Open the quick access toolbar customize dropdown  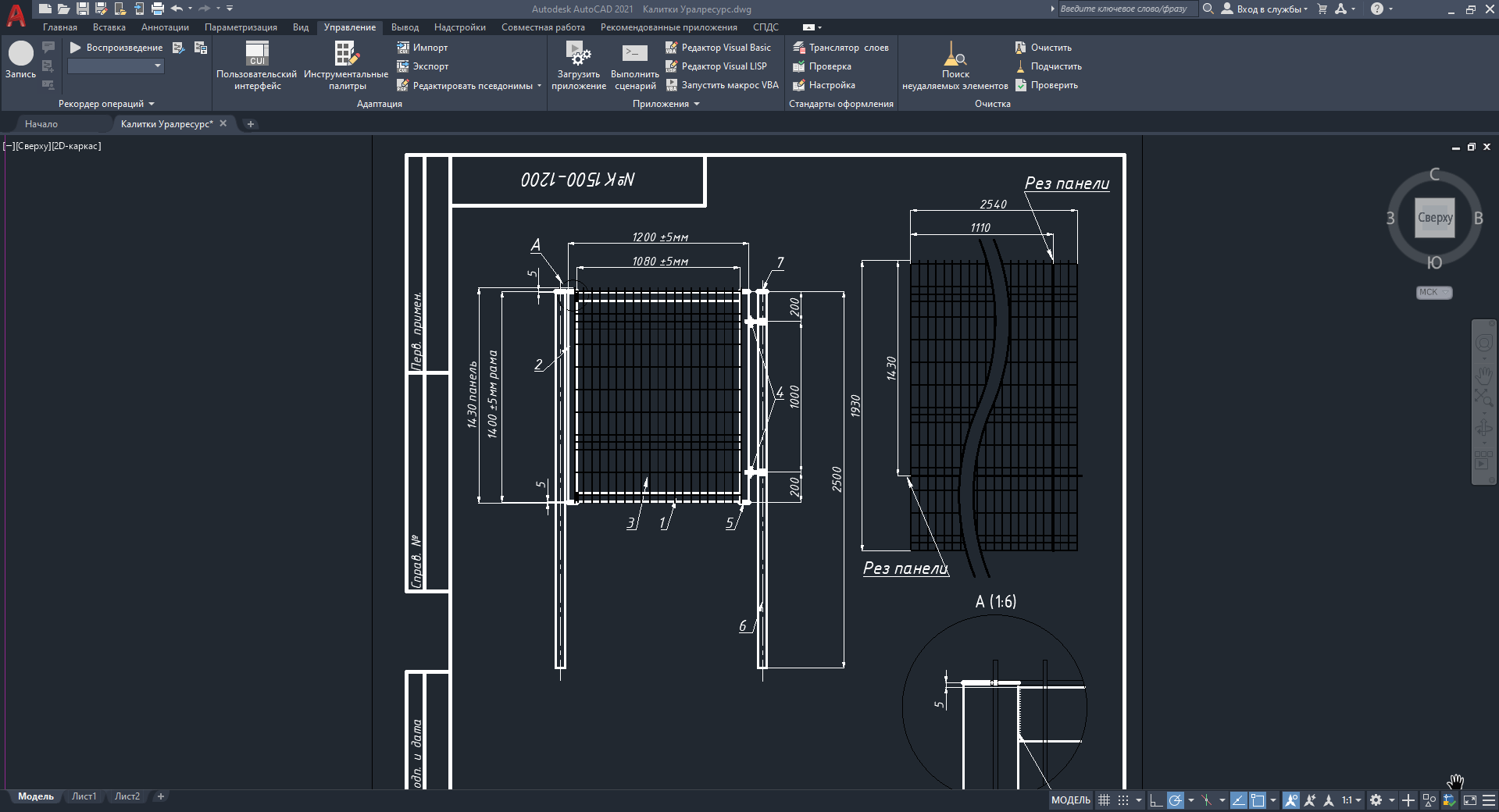(x=230, y=9)
